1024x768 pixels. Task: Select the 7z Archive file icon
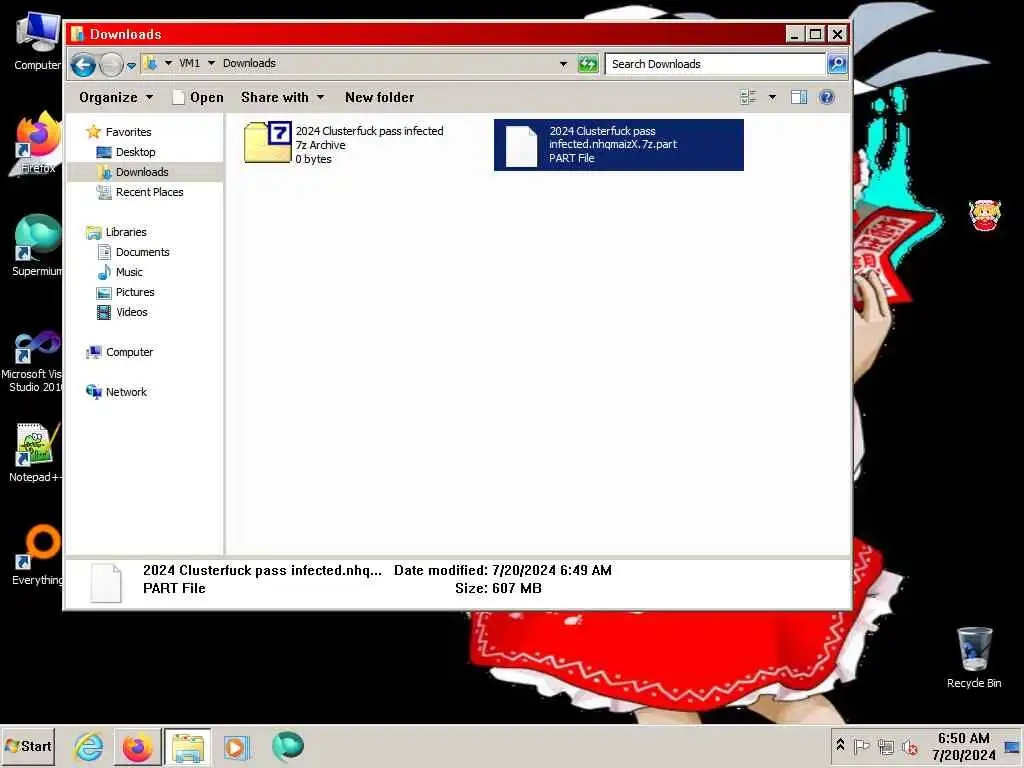(267, 142)
